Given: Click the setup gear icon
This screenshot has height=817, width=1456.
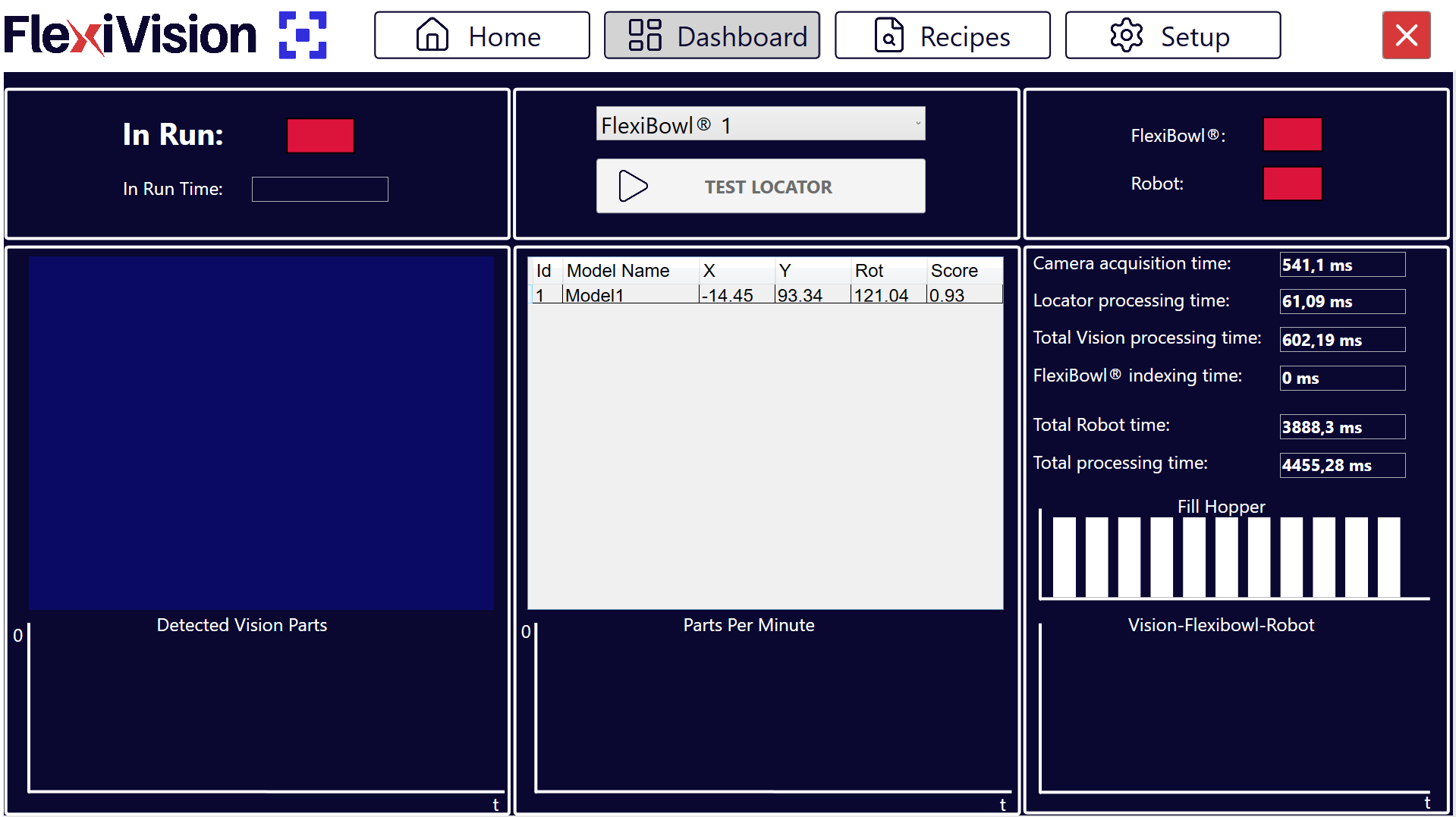Looking at the screenshot, I should 1126,35.
